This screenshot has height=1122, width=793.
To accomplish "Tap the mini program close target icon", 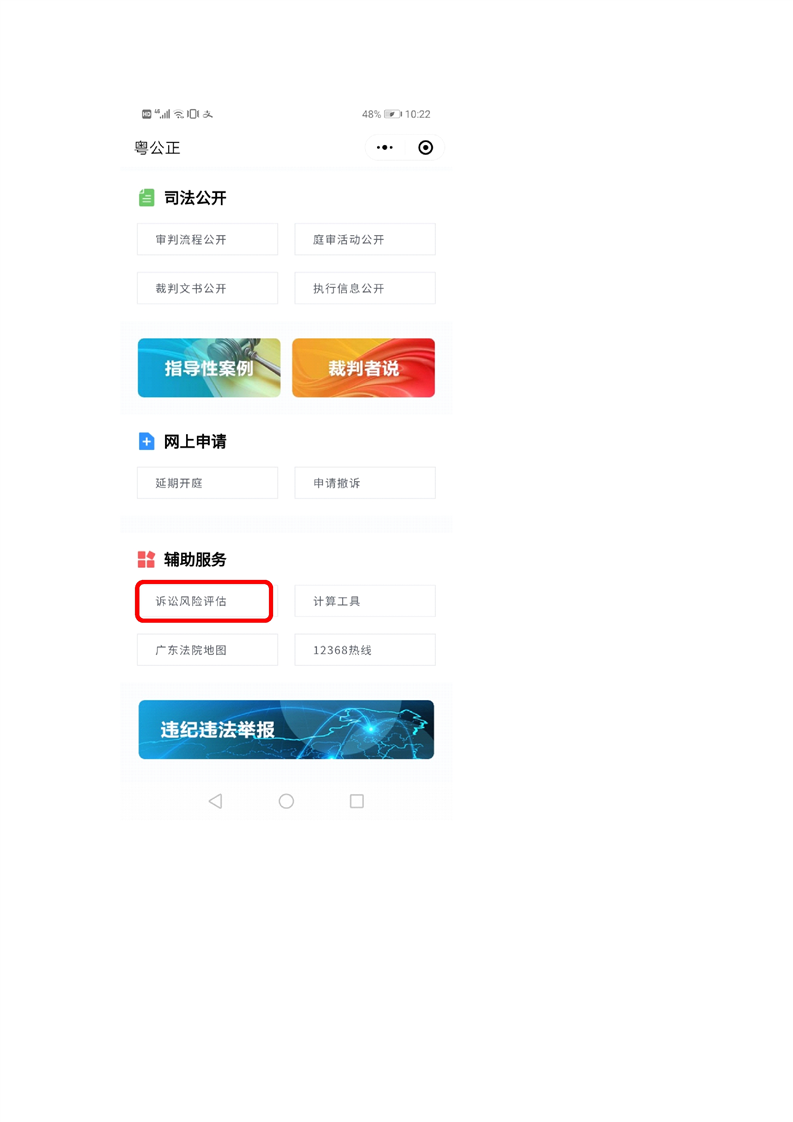I will coord(426,147).
